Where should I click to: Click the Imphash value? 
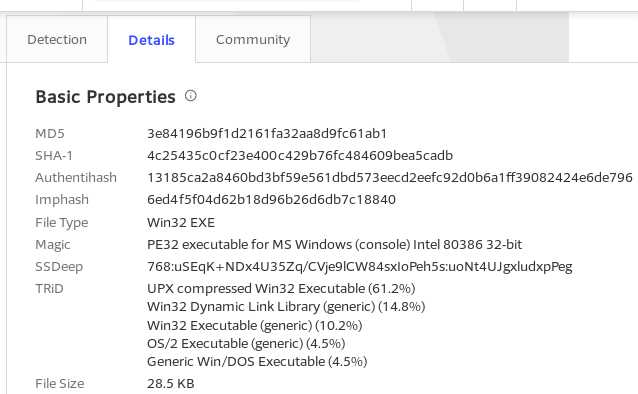tap(271, 199)
